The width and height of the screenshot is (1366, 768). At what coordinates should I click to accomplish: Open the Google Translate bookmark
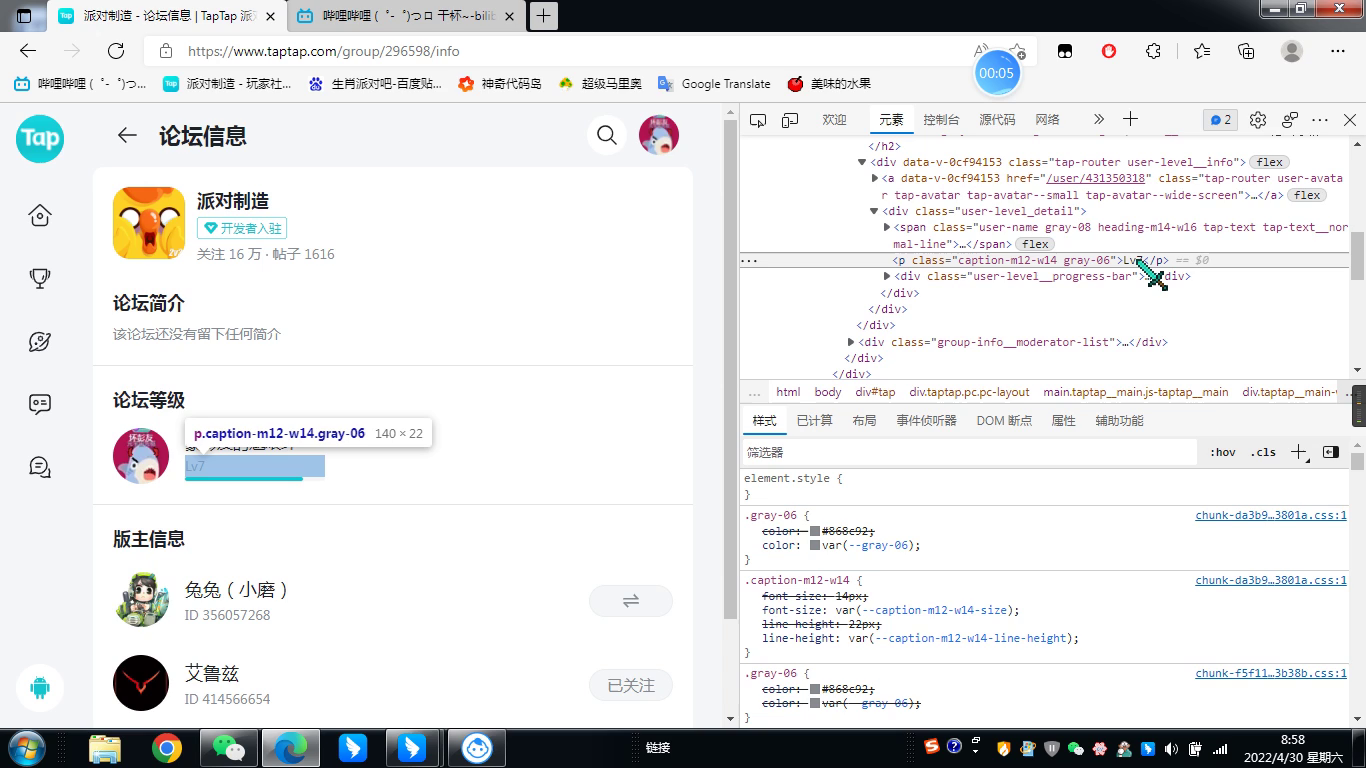(x=714, y=84)
